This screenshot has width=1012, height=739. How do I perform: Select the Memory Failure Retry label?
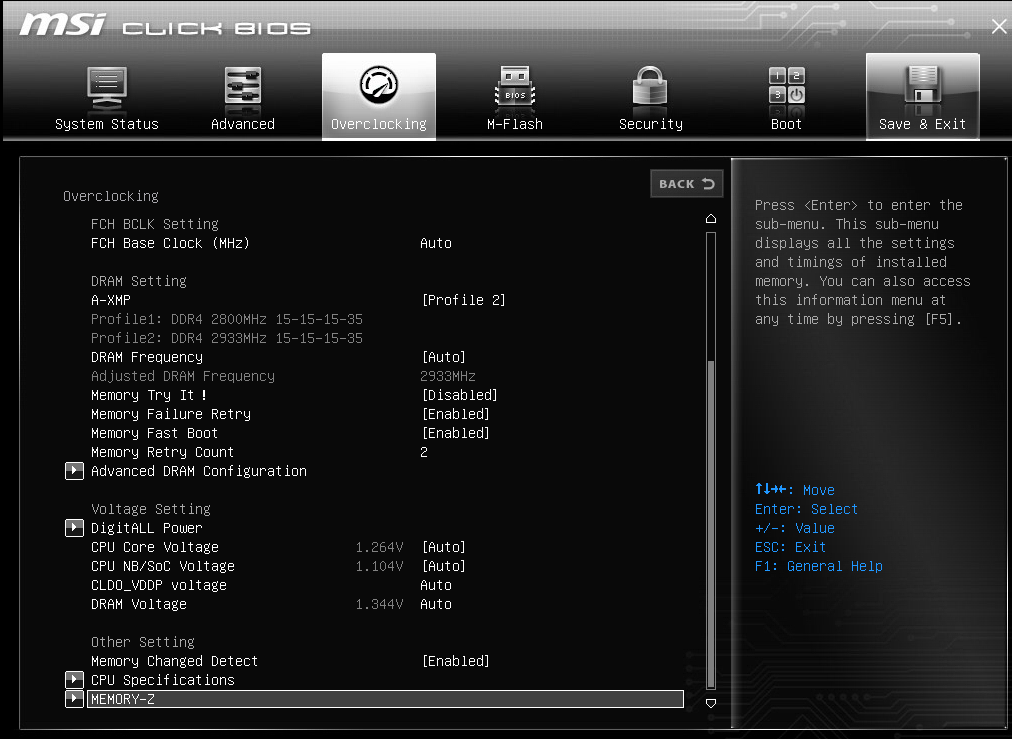click(x=170, y=414)
